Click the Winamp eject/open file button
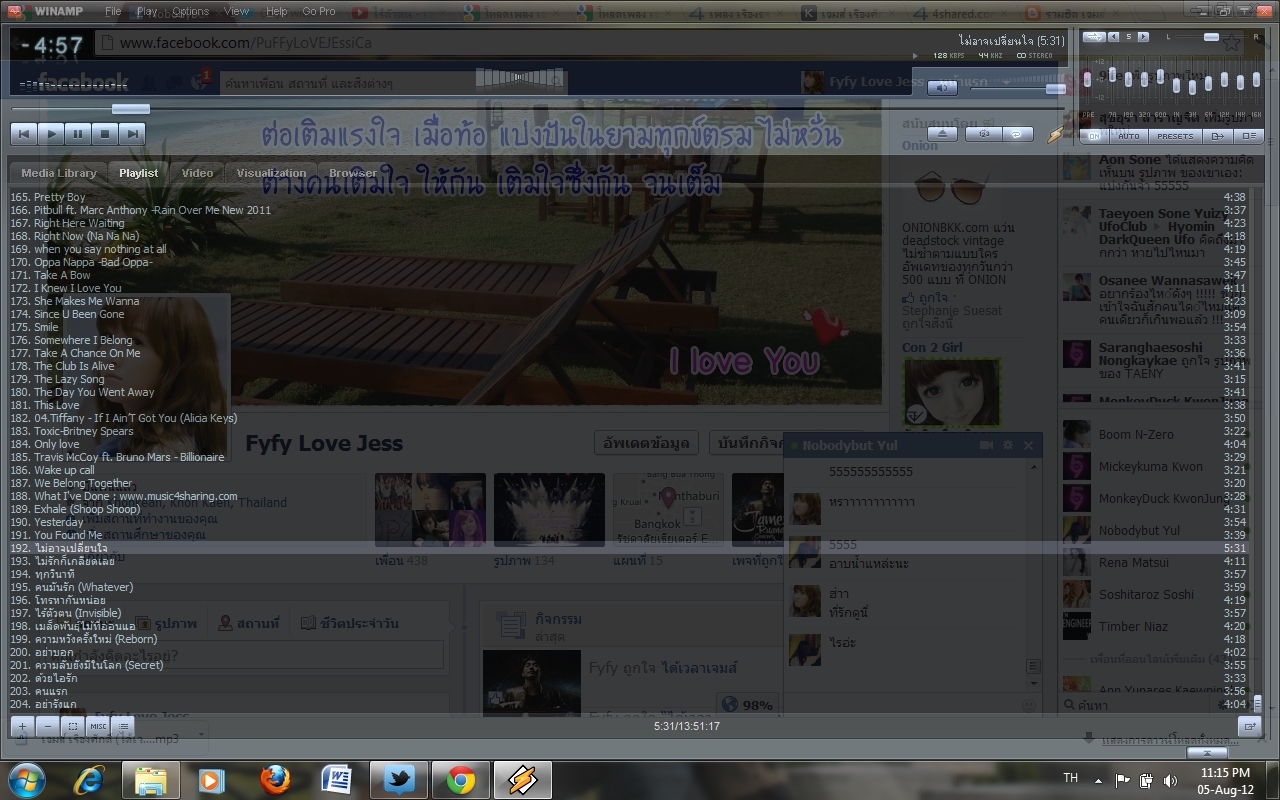 943,134
